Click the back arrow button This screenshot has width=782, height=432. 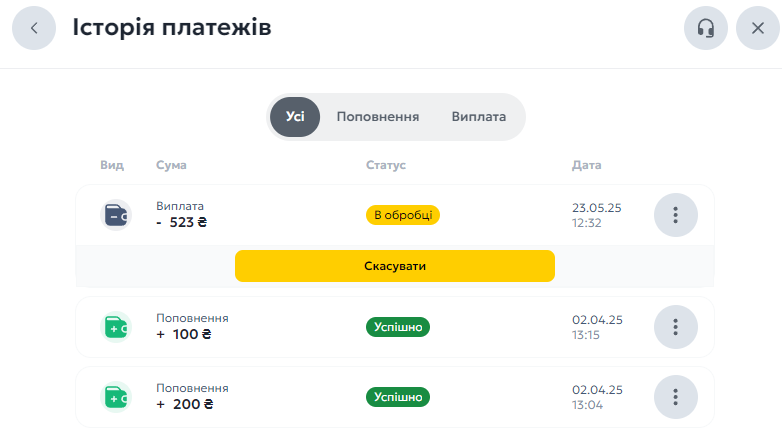34,28
